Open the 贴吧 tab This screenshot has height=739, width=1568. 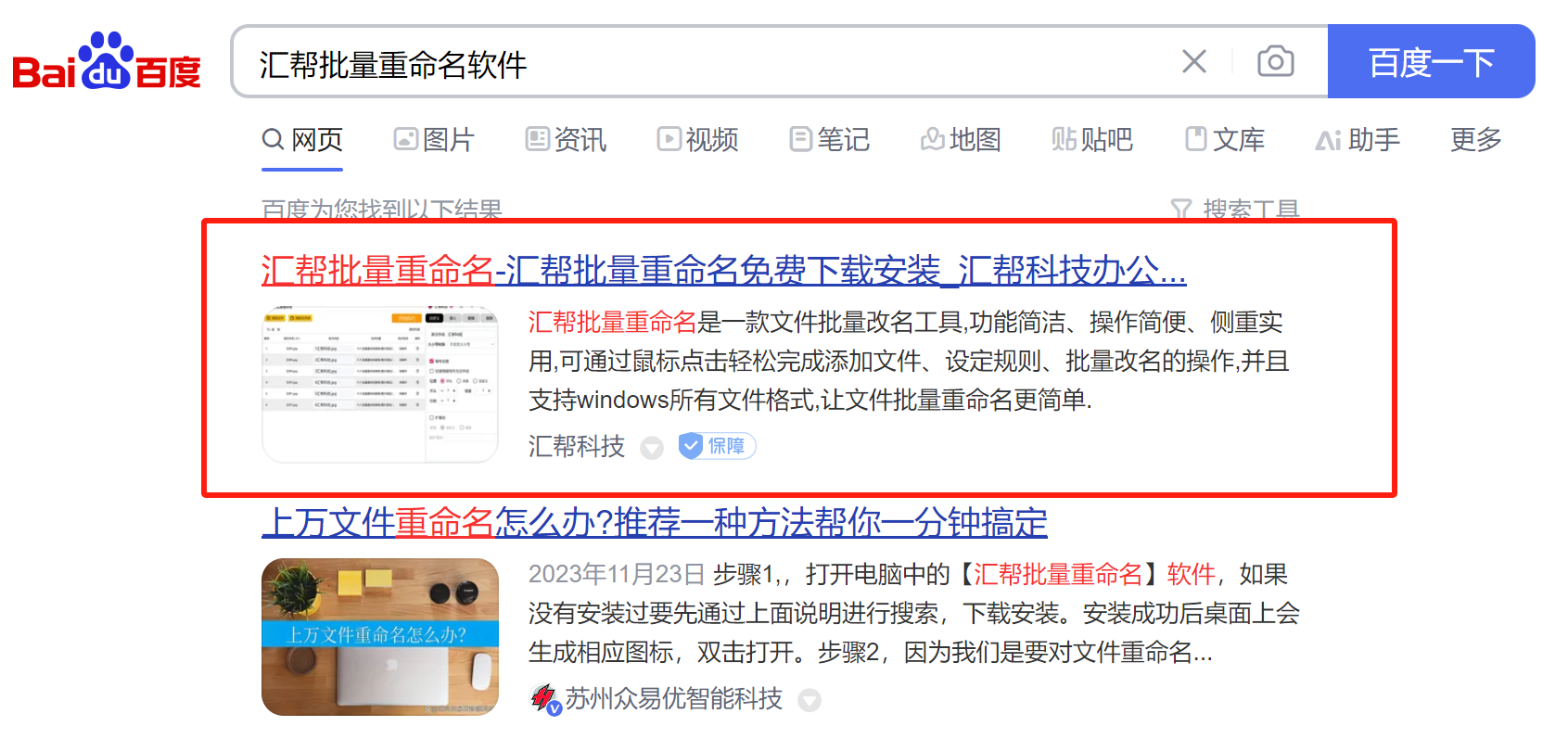(x=1092, y=140)
